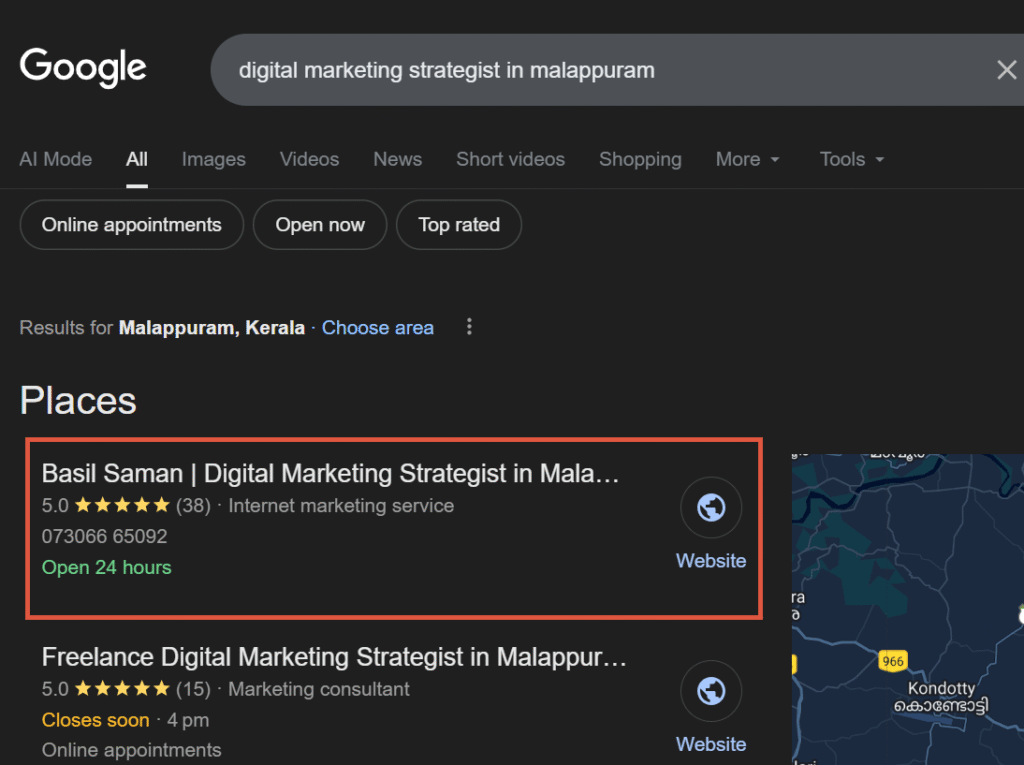Expand the More dropdown menu

click(747, 160)
